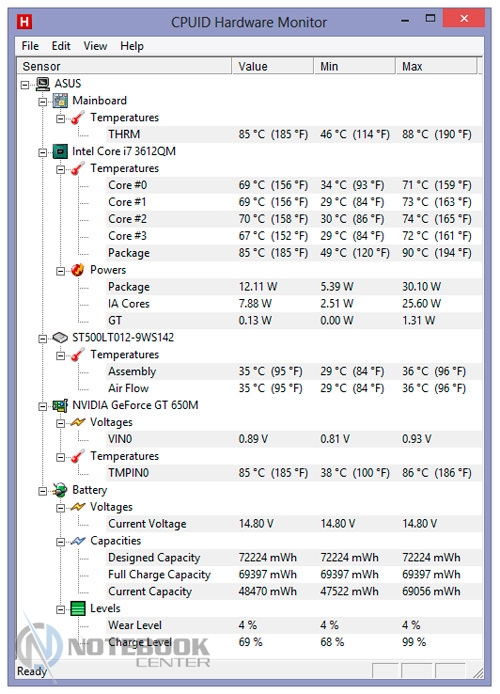Collapse the ASUS root node
The image size is (500, 694).
[25, 85]
